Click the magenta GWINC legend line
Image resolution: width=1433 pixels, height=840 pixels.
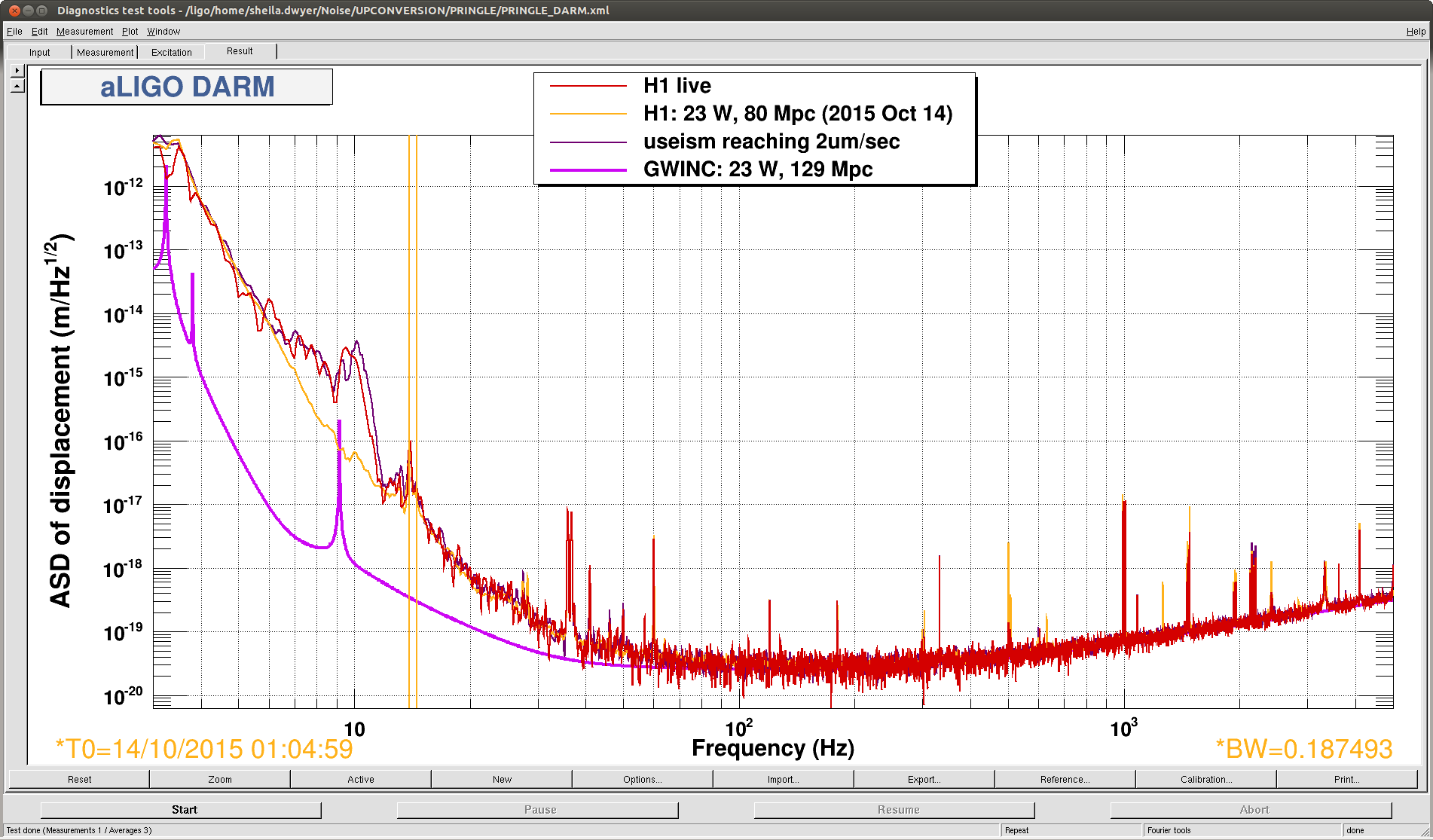pos(588,170)
